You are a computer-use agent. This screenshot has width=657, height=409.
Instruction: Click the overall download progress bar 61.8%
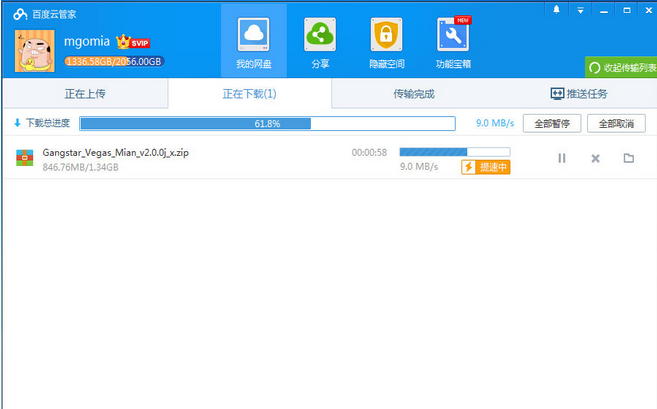[x=267, y=124]
